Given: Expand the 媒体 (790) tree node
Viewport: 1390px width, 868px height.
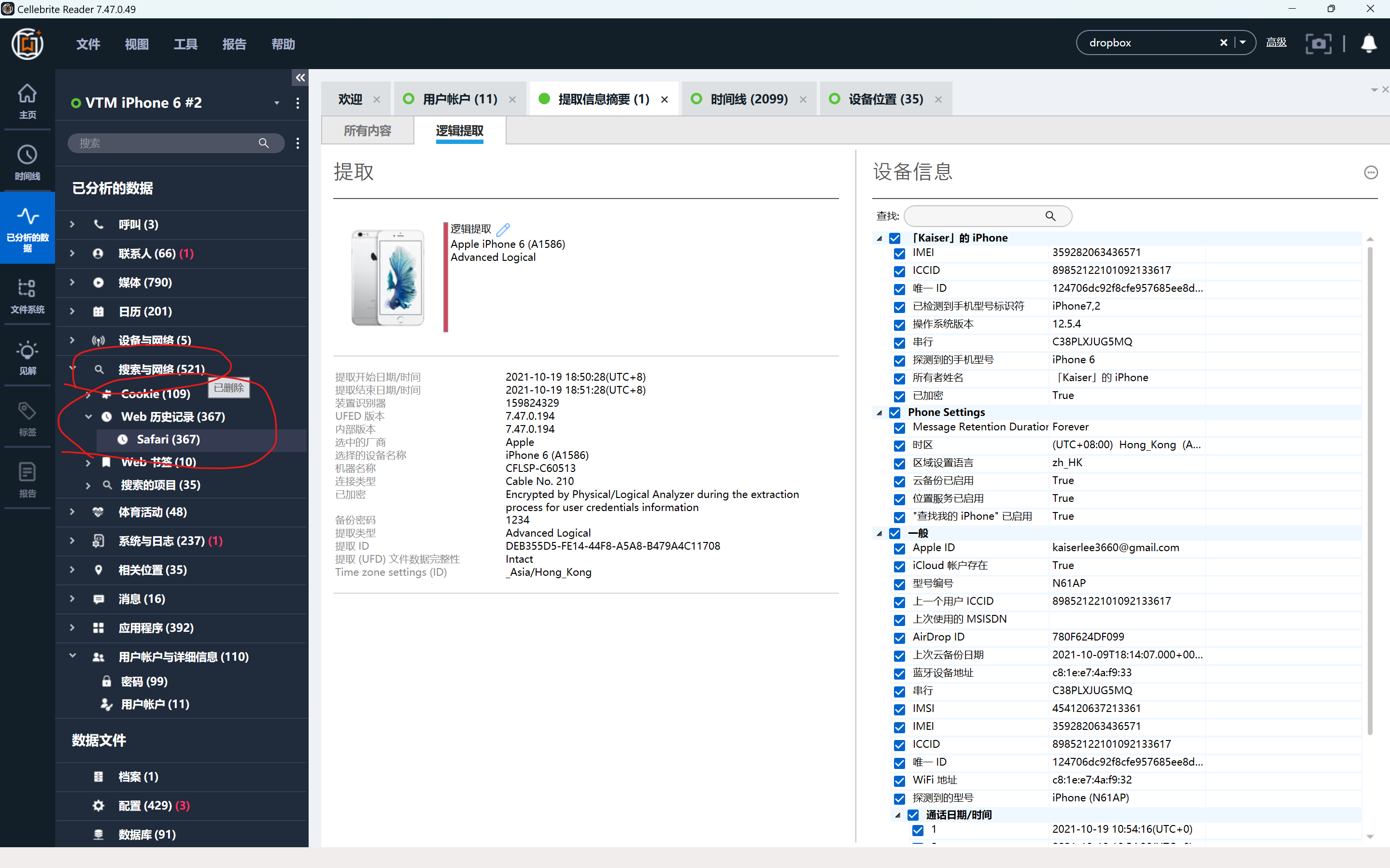Looking at the screenshot, I should tap(72, 283).
